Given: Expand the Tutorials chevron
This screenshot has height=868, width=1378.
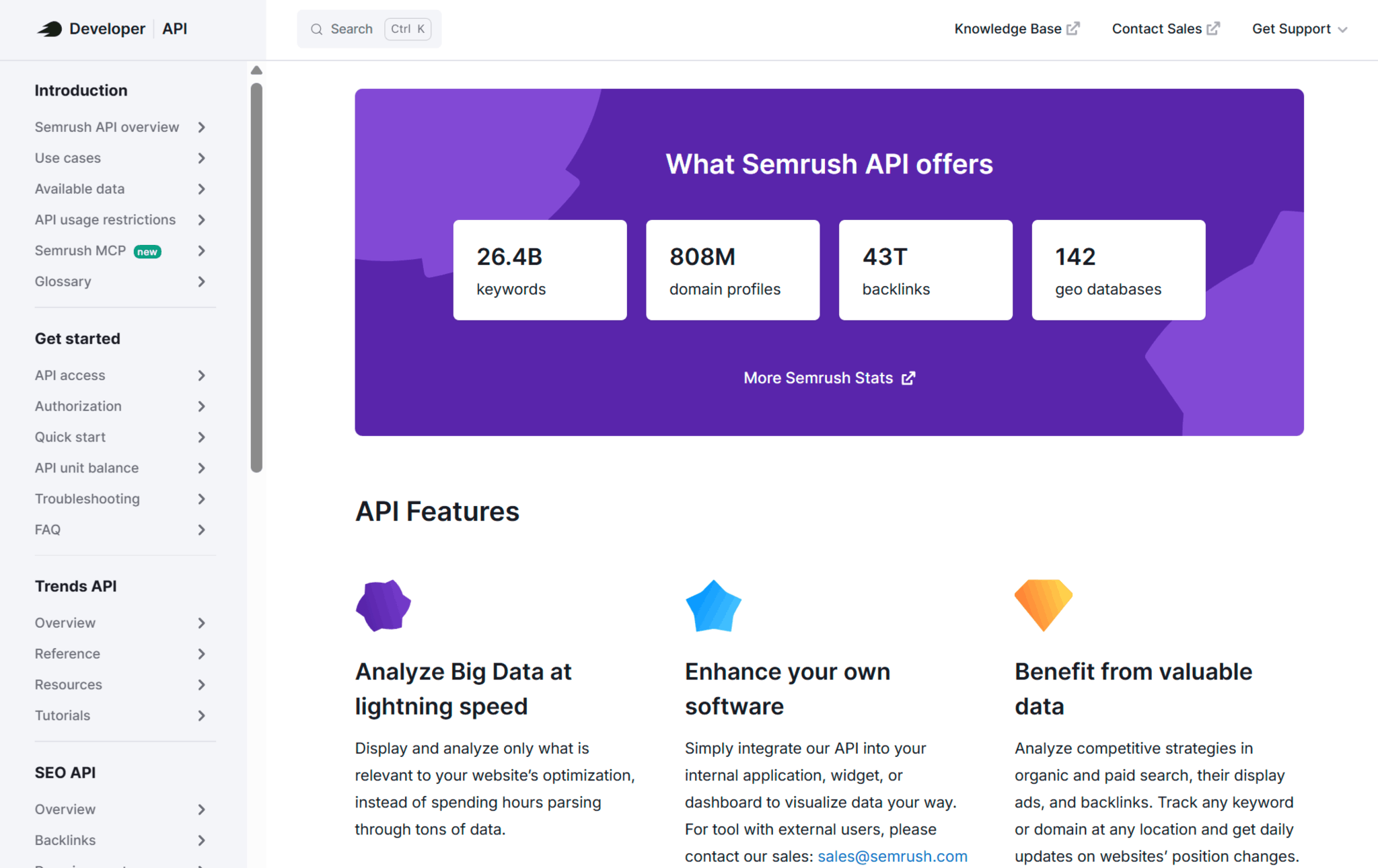Looking at the screenshot, I should (201, 716).
